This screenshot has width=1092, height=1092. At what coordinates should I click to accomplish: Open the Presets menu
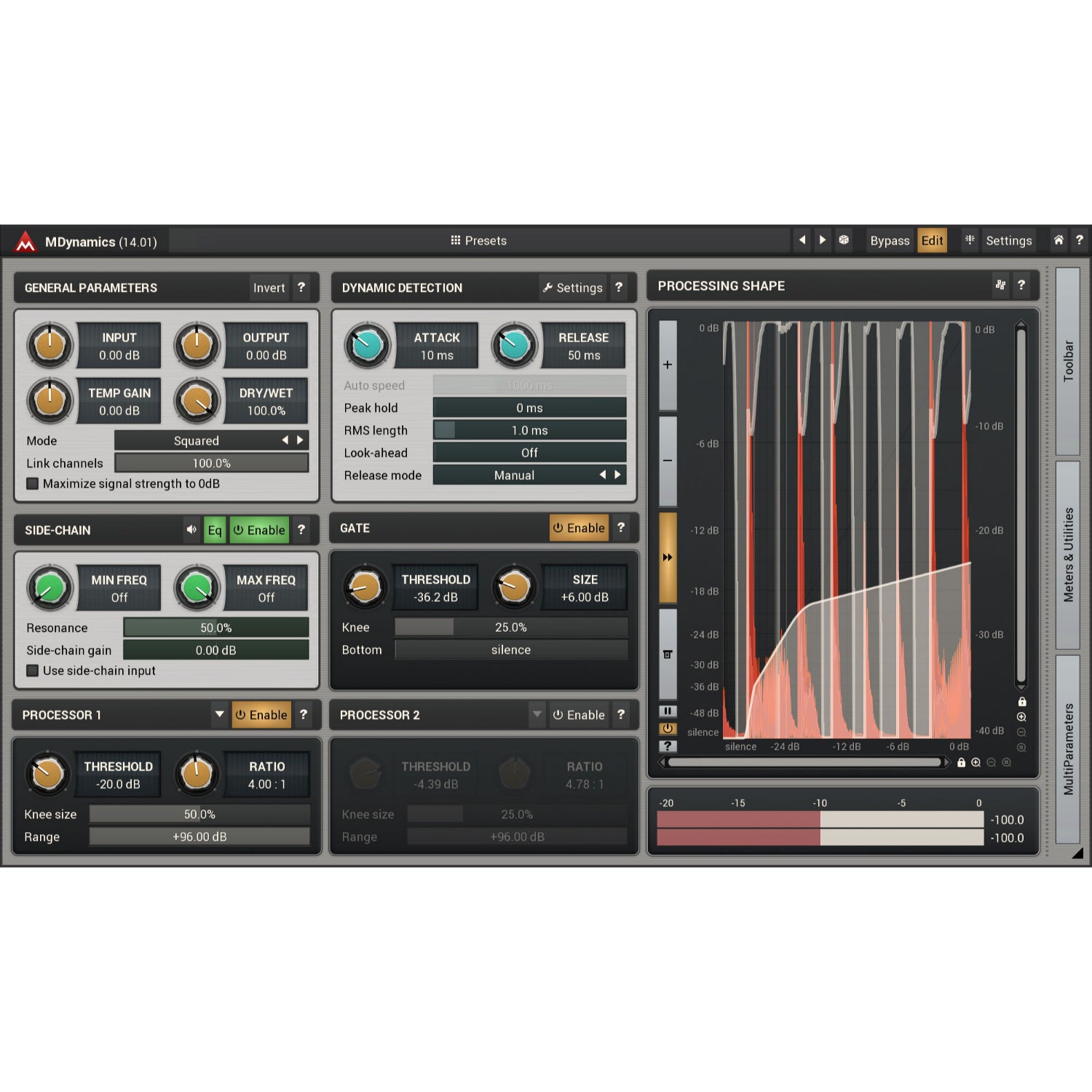tap(478, 240)
